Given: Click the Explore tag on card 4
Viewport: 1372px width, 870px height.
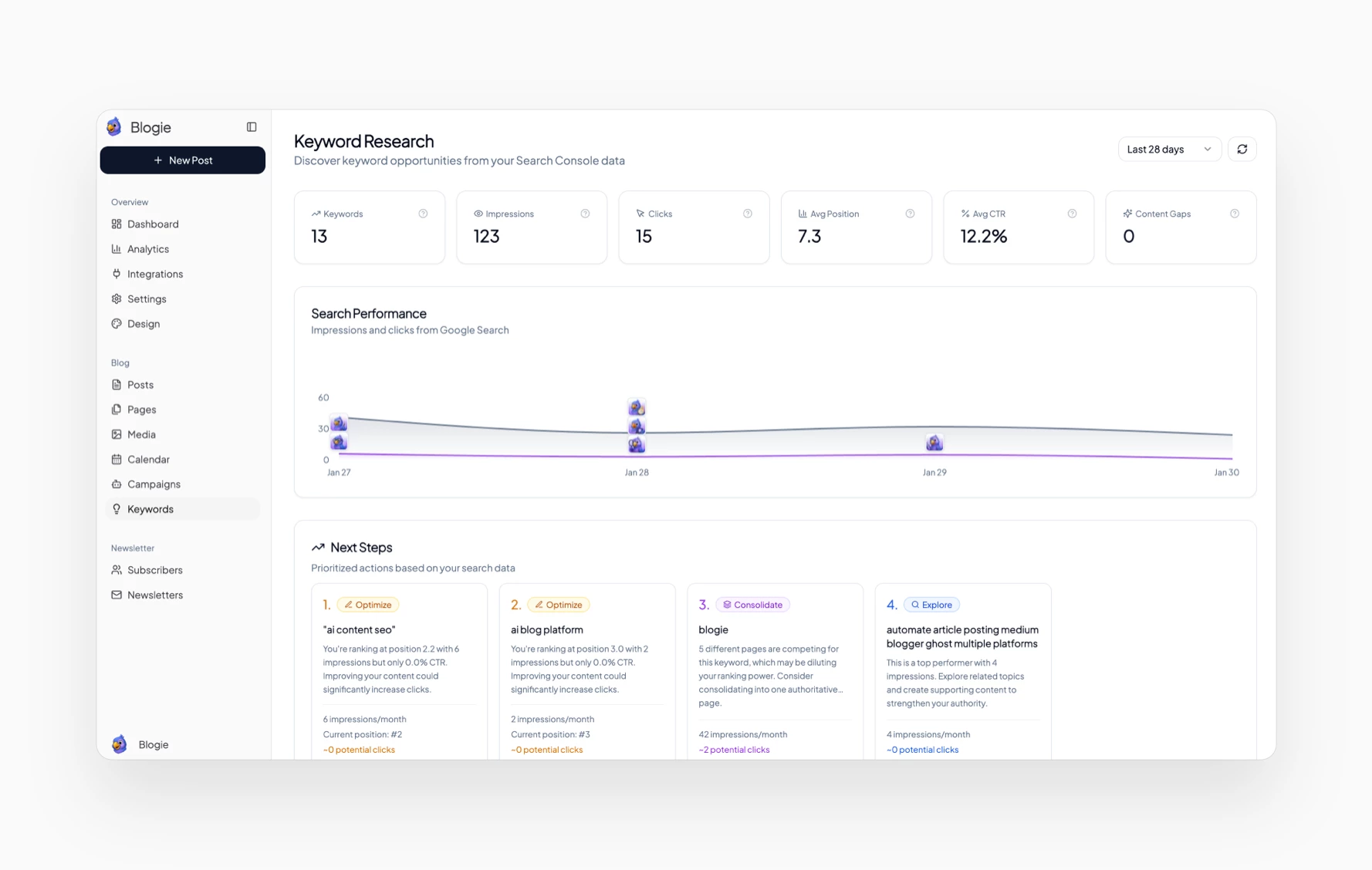Looking at the screenshot, I should click(x=931, y=605).
